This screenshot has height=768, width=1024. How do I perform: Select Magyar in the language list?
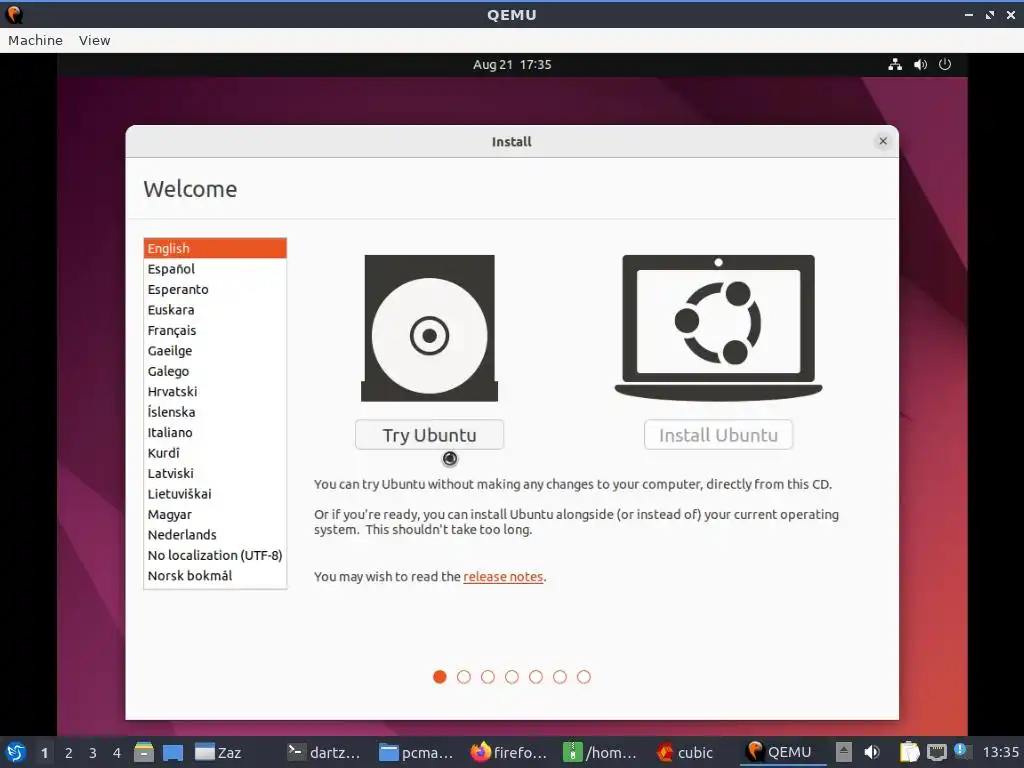pos(215,514)
